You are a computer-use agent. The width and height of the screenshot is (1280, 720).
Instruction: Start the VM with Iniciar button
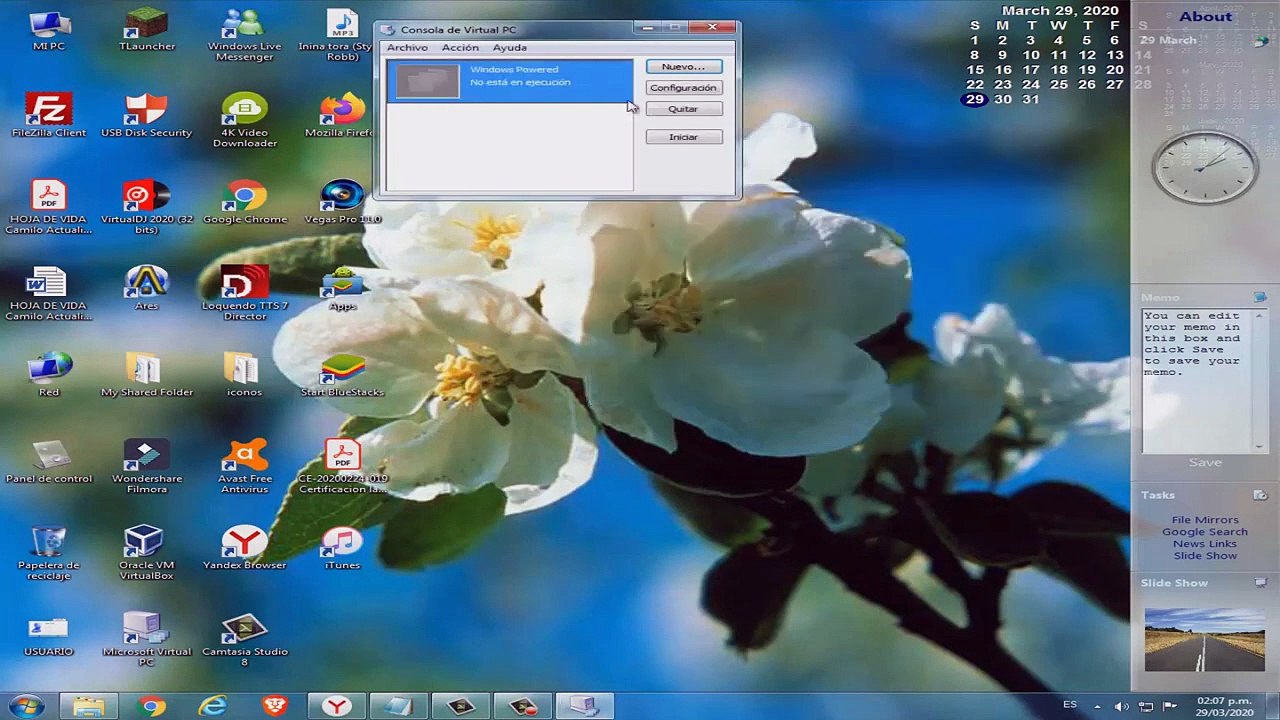pyautogui.click(x=684, y=137)
